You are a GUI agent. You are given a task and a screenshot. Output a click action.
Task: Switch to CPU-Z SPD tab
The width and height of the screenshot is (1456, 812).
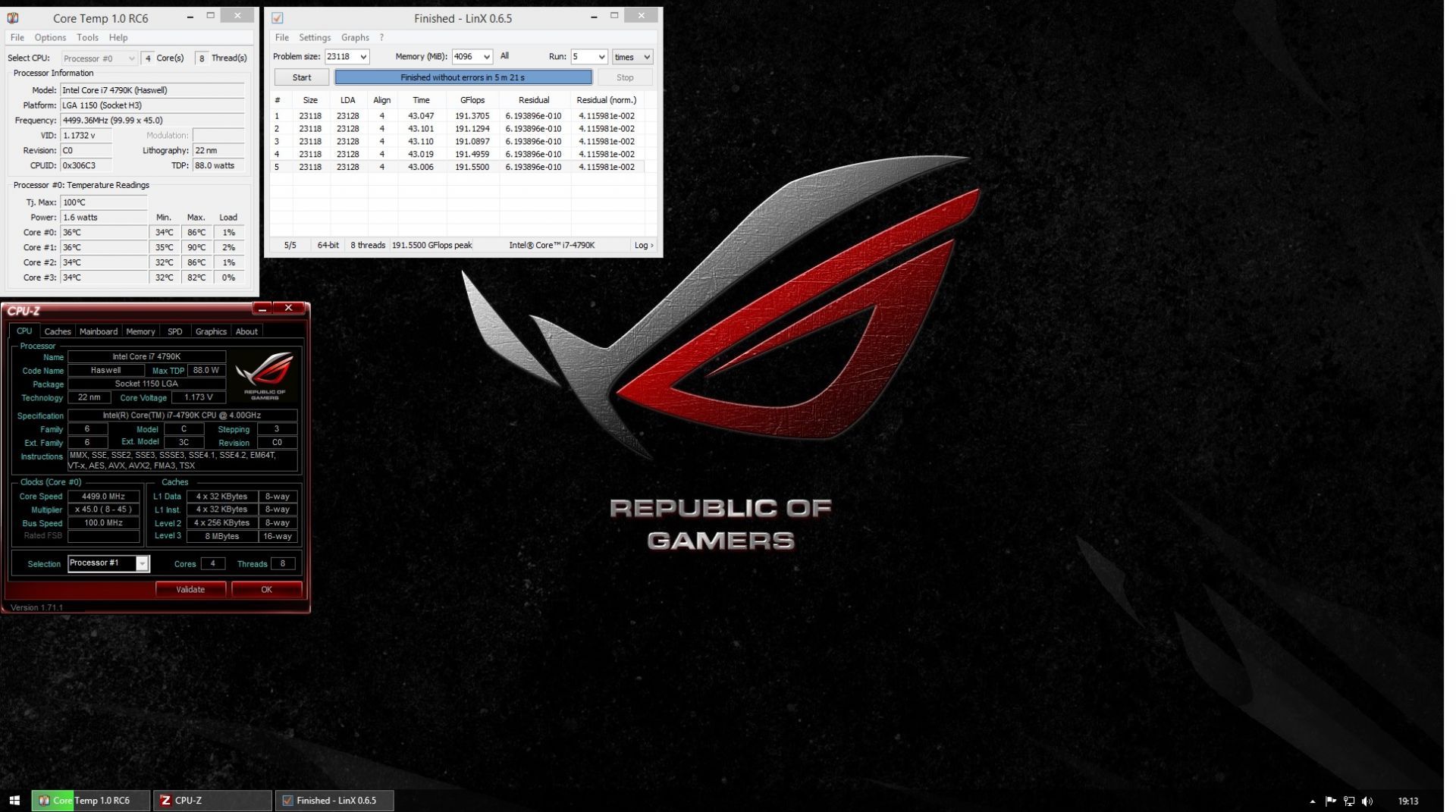click(175, 331)
